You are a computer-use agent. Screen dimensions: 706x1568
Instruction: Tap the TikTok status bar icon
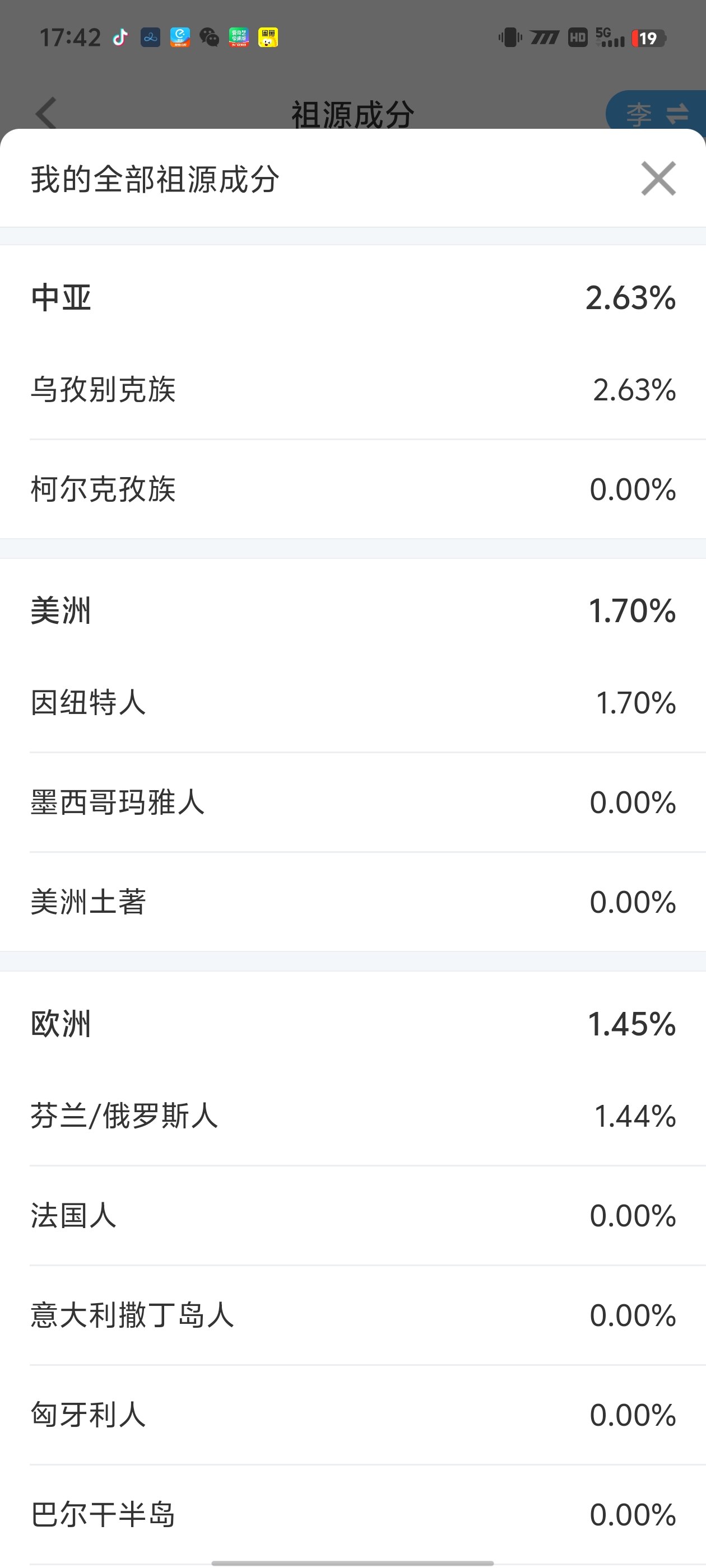[120, 38]
